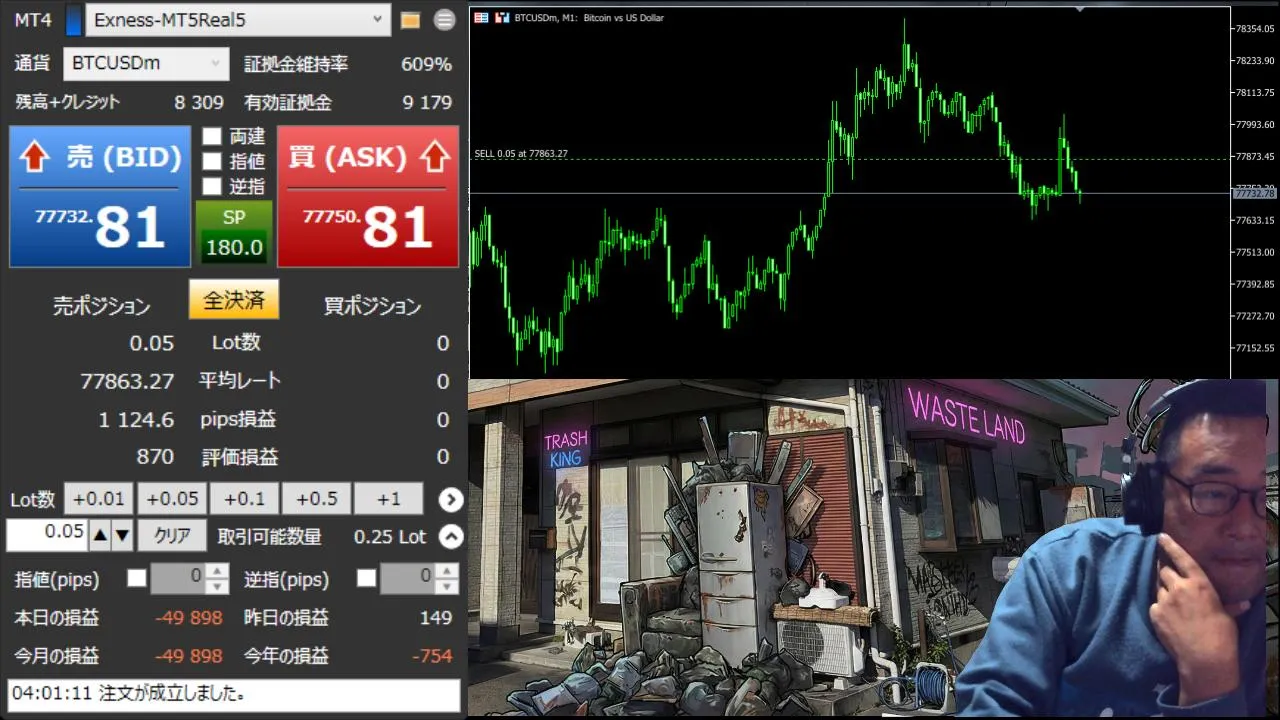Click the SELL 0.05 at 77863.27 order line label
This screenshot has height=720, width=1280.
pos(521,154)
